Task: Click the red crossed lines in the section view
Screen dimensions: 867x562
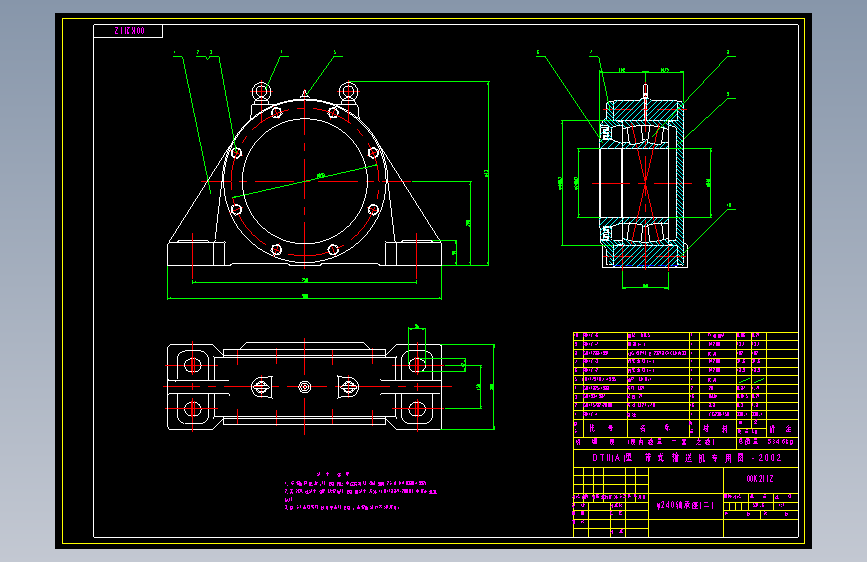Action: tap(645, 184)
